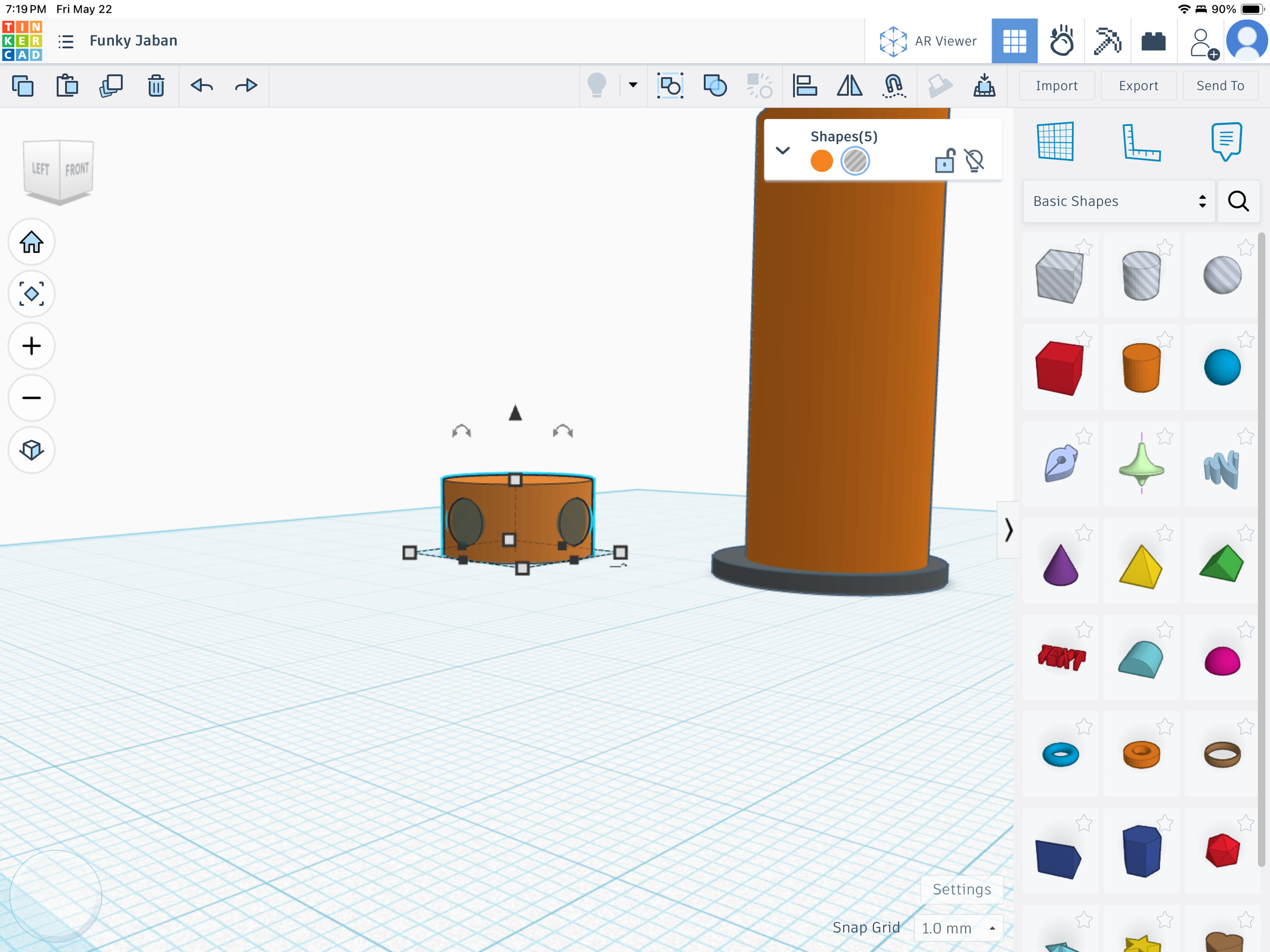Viewport: 1270px width, 952px height.
Task: Click Fit all in view button
Action: pos(32,294)
